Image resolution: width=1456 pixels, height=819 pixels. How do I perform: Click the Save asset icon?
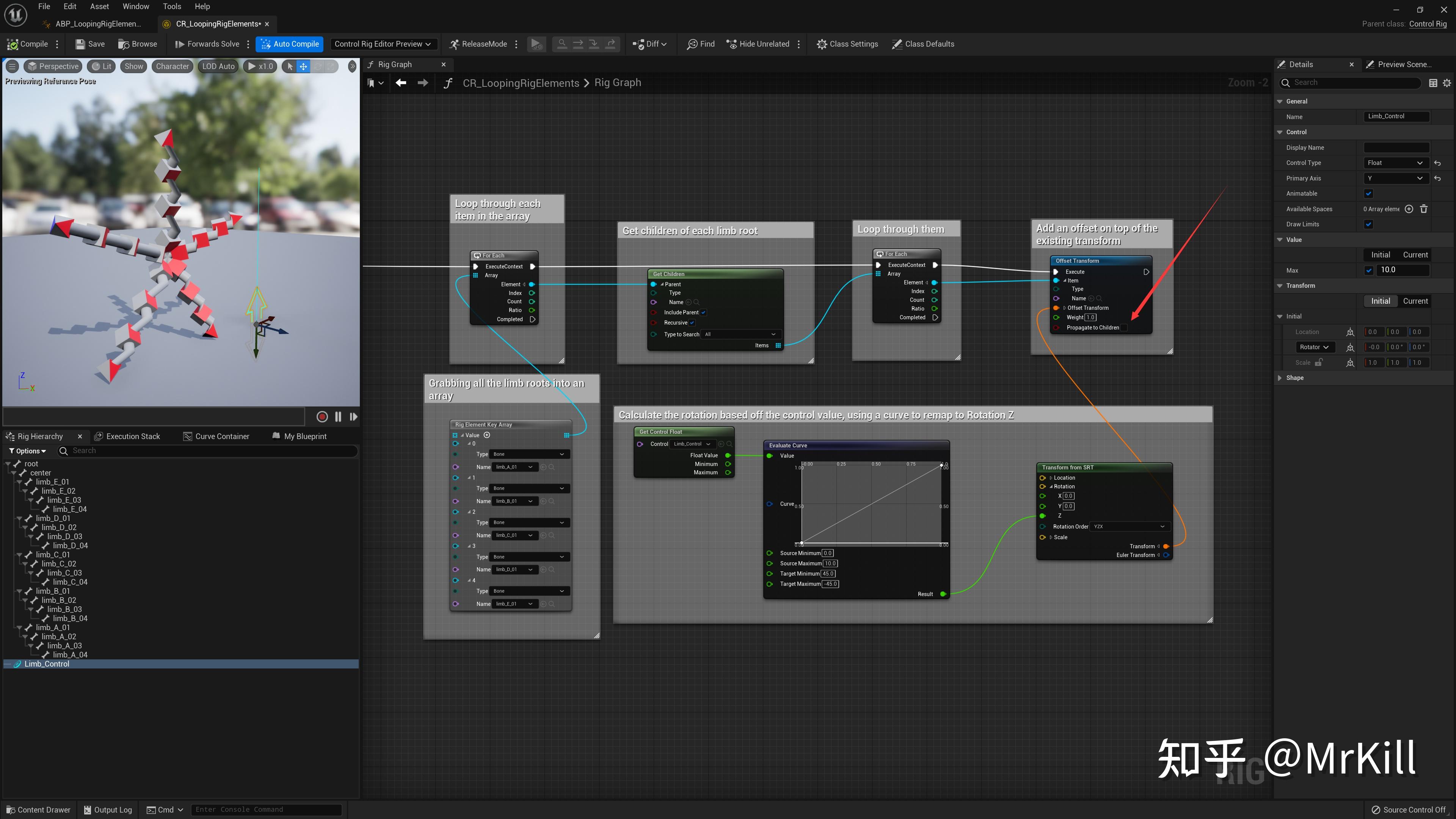(81, 44)
